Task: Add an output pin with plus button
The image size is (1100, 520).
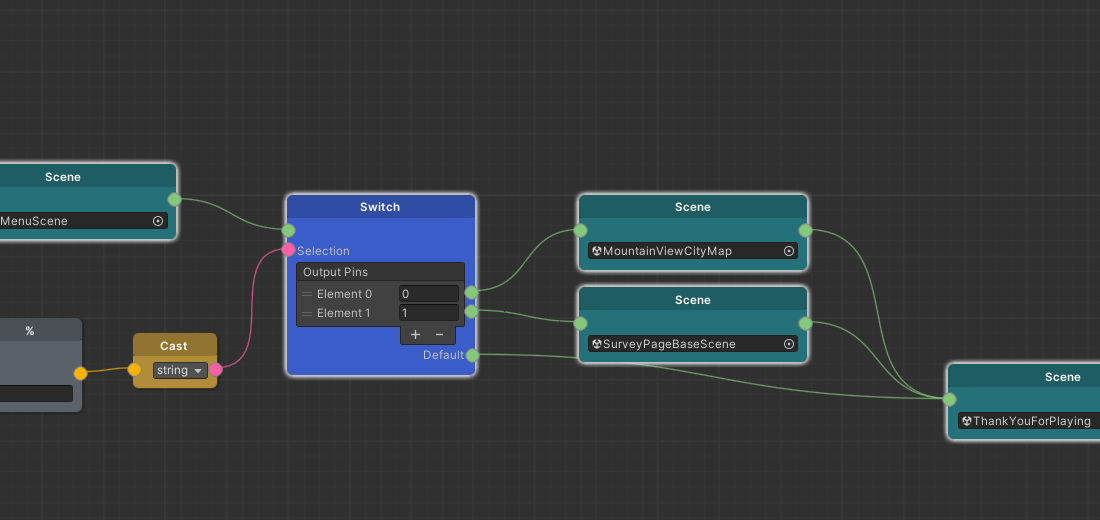Action: [x=415, y=335]
